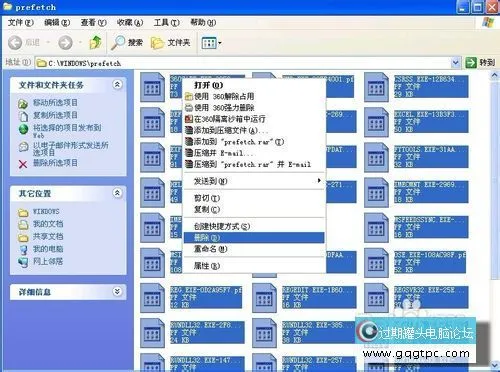
Task: Open the File (文件) menu
Action: (x=21, y=23)
